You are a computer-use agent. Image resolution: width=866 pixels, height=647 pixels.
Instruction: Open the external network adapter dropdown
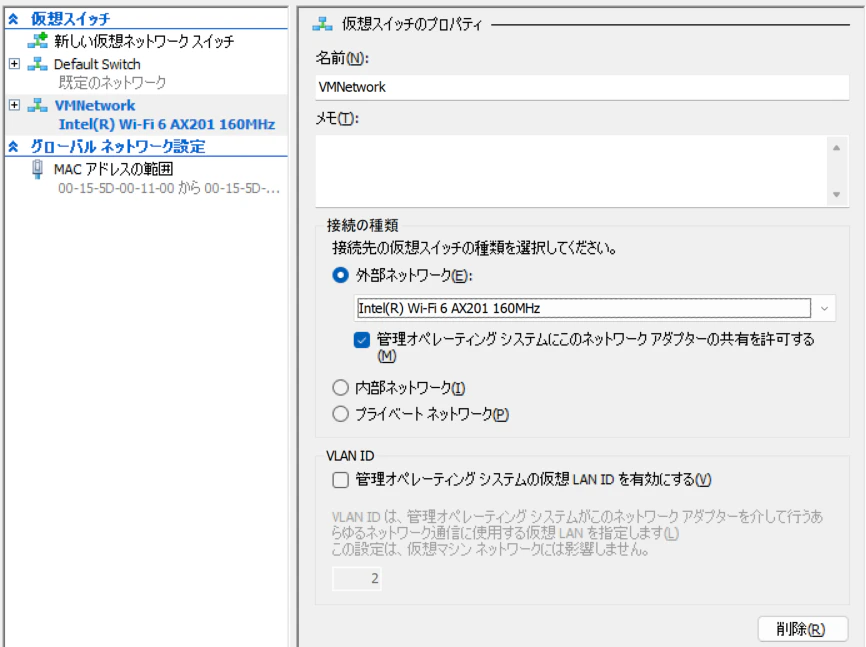click(825, 308)
